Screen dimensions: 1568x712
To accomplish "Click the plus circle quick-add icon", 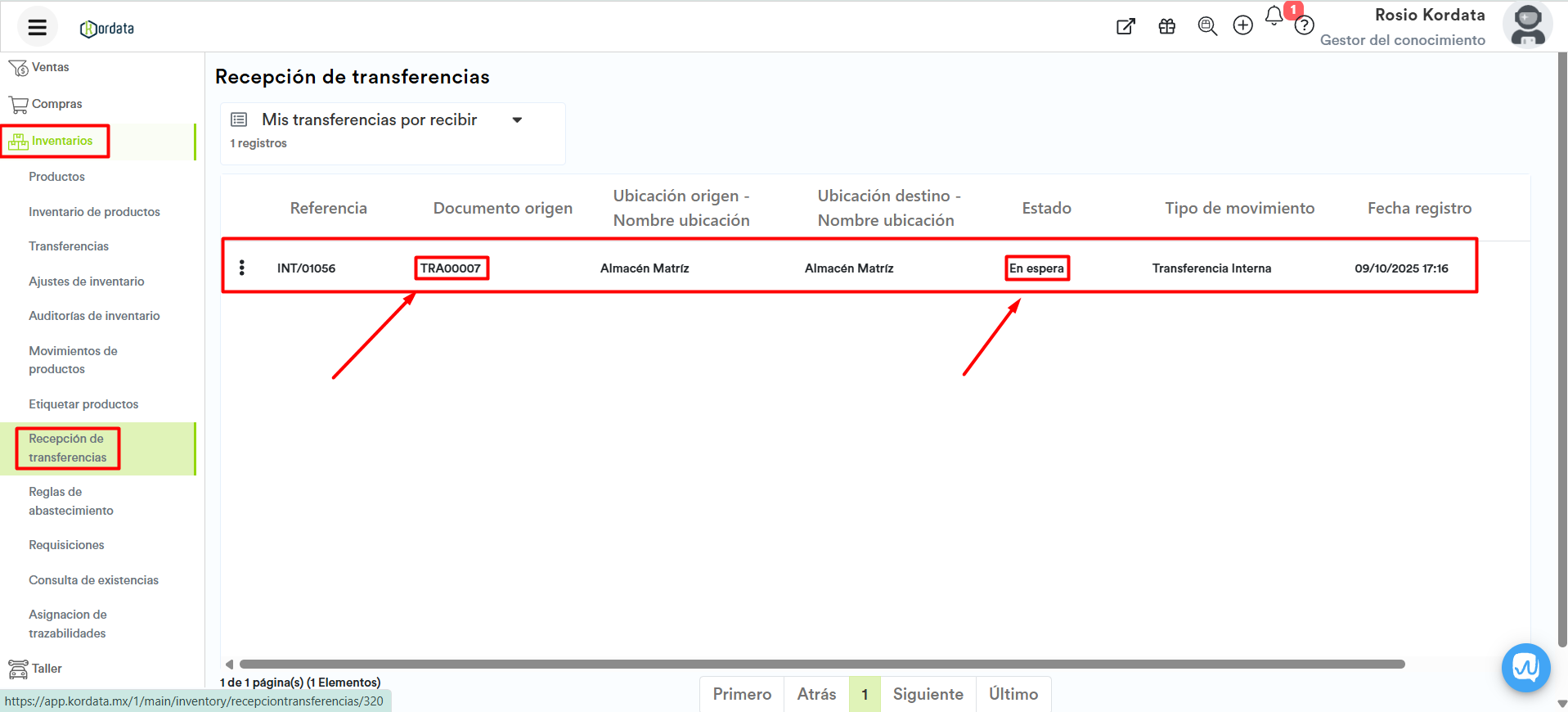I will [x=1242, y=26].
